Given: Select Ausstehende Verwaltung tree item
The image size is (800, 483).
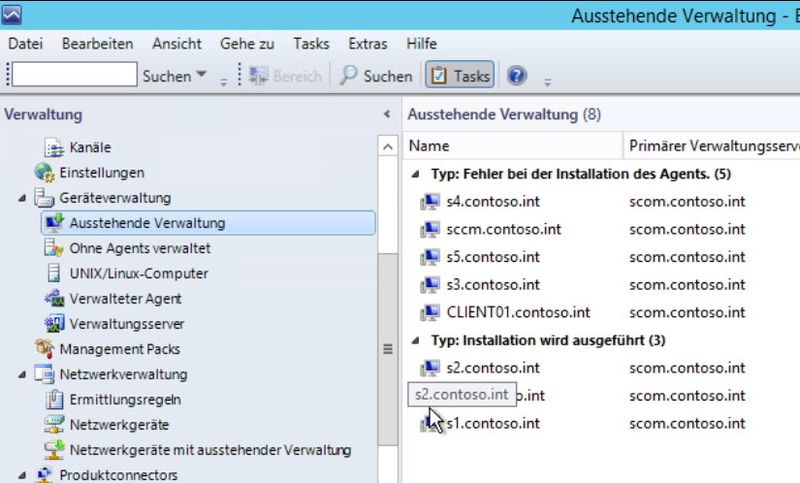Looking at the screenshot, I should 208,223.
